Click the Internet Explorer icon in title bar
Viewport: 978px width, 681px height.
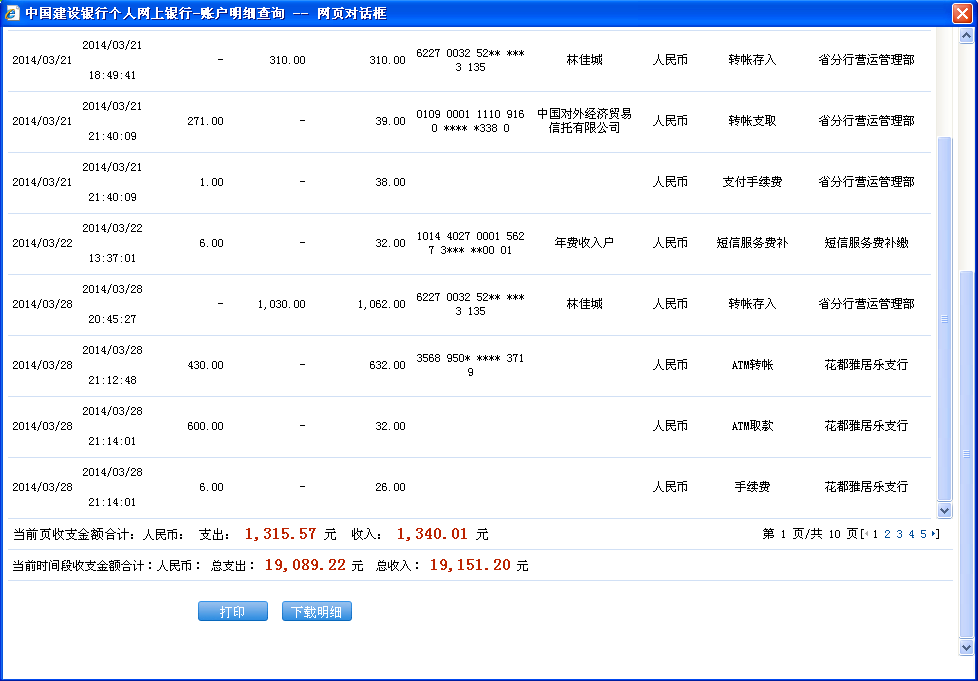coord(12,13)
